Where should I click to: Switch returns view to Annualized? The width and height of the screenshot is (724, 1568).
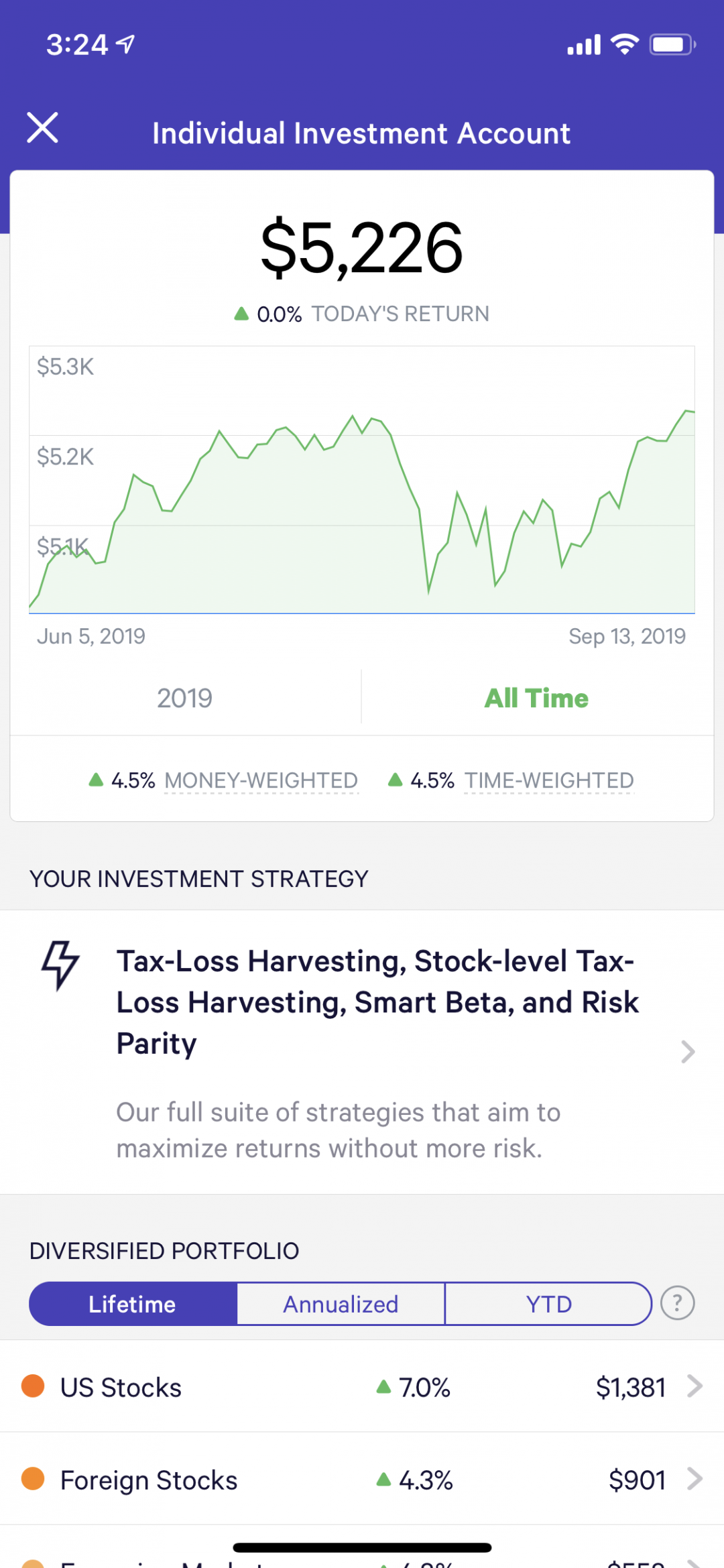[x=341, y=1304]
